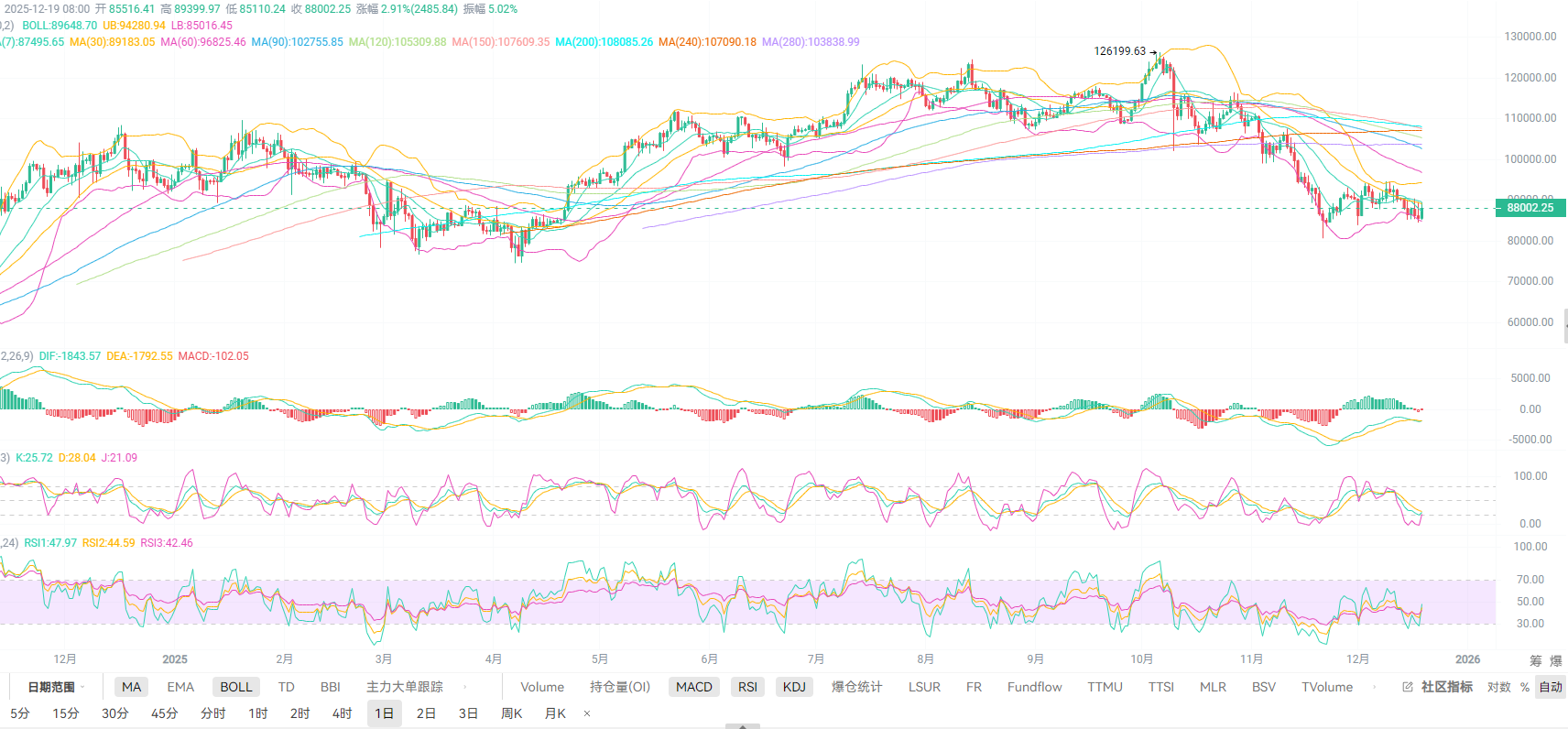Open the community indicators edit icon

pyautogui.click(x=1408, y=687)
